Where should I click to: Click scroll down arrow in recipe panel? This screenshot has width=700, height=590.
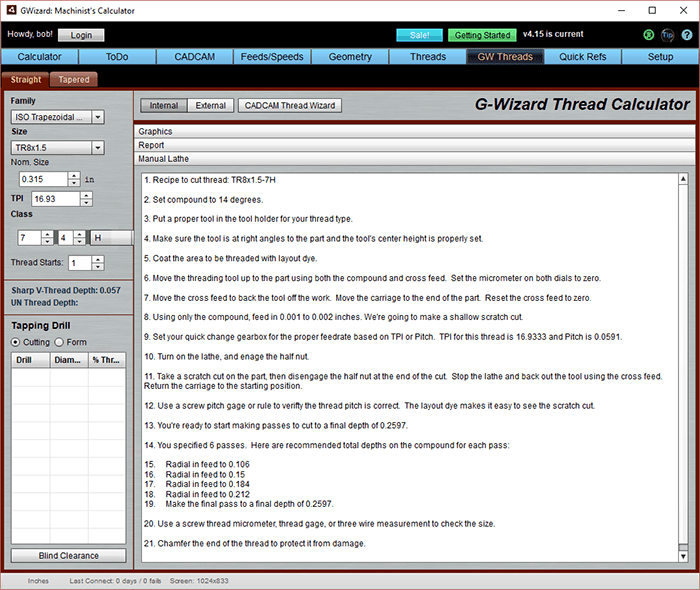click(x=683, y=556)
